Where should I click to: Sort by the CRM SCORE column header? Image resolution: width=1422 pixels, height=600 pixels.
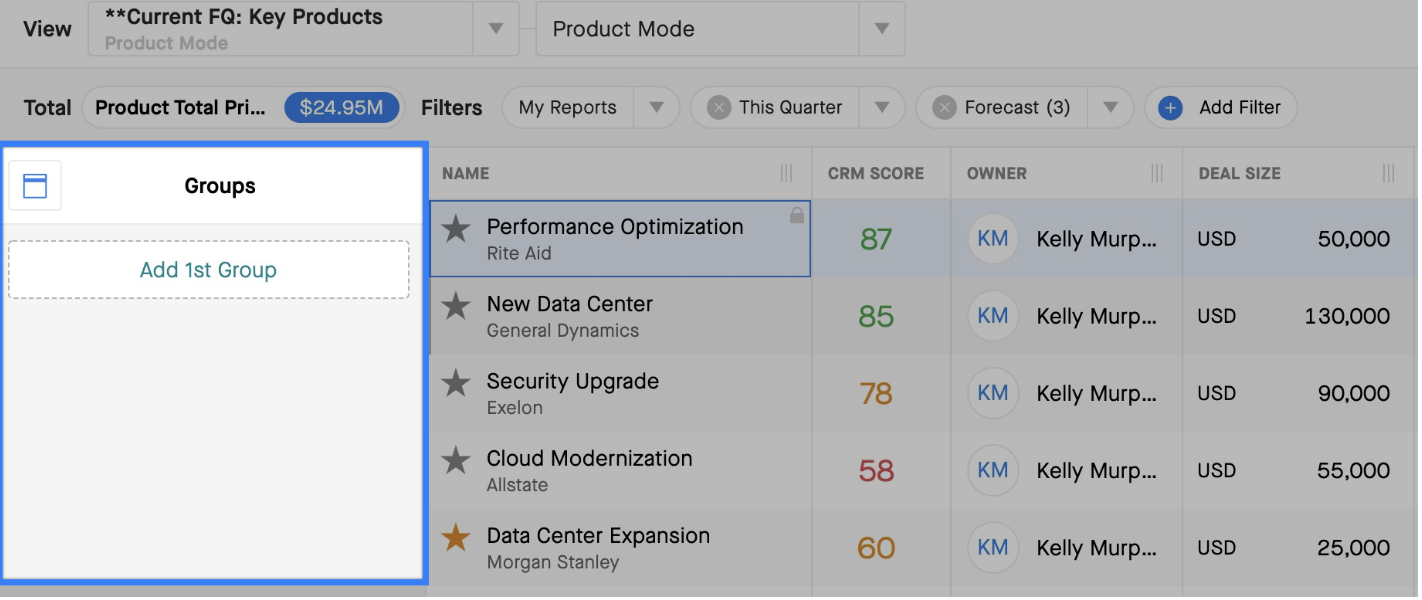pos(876,173)
